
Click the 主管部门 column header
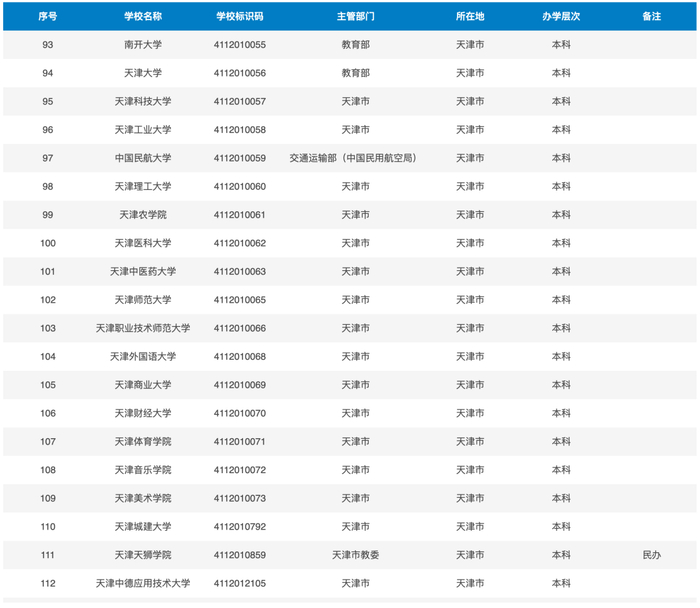(x=355, y=17)
